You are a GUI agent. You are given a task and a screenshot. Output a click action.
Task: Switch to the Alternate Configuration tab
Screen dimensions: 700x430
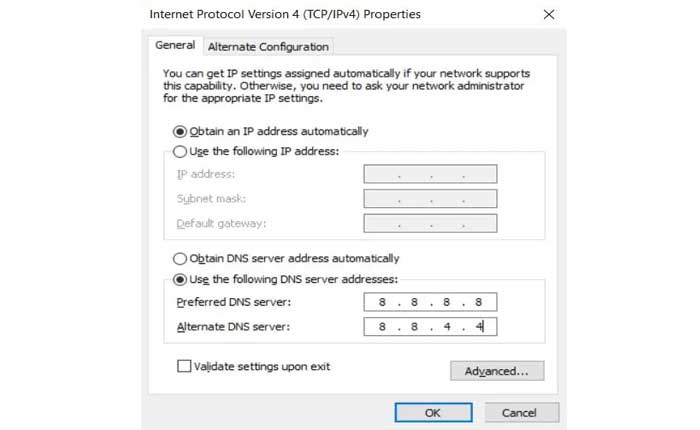click(268, 47)
